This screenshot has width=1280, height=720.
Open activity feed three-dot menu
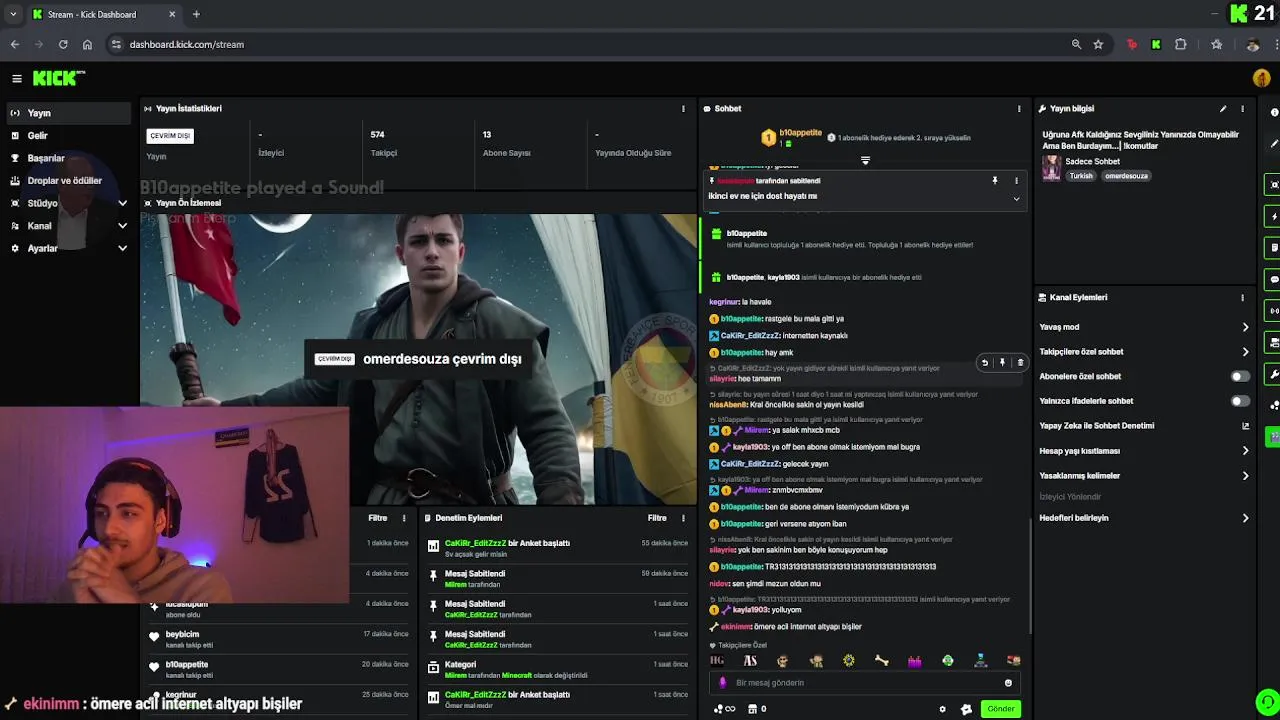pyautogui.click(x=404, y=518)
